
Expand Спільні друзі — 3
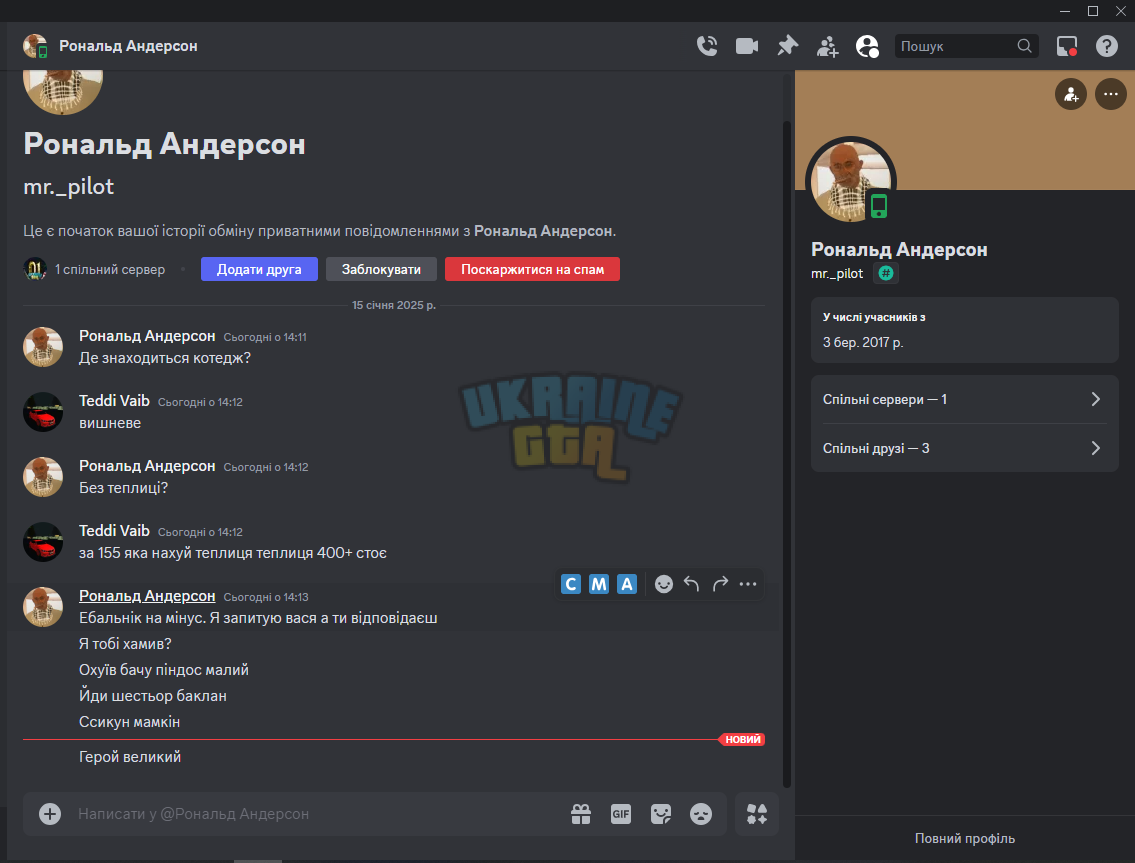pyautogui.click(x=964, y=448)
